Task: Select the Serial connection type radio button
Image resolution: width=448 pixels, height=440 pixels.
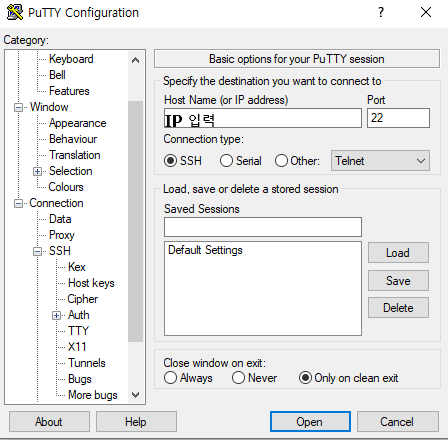Action: pos(226,161)
